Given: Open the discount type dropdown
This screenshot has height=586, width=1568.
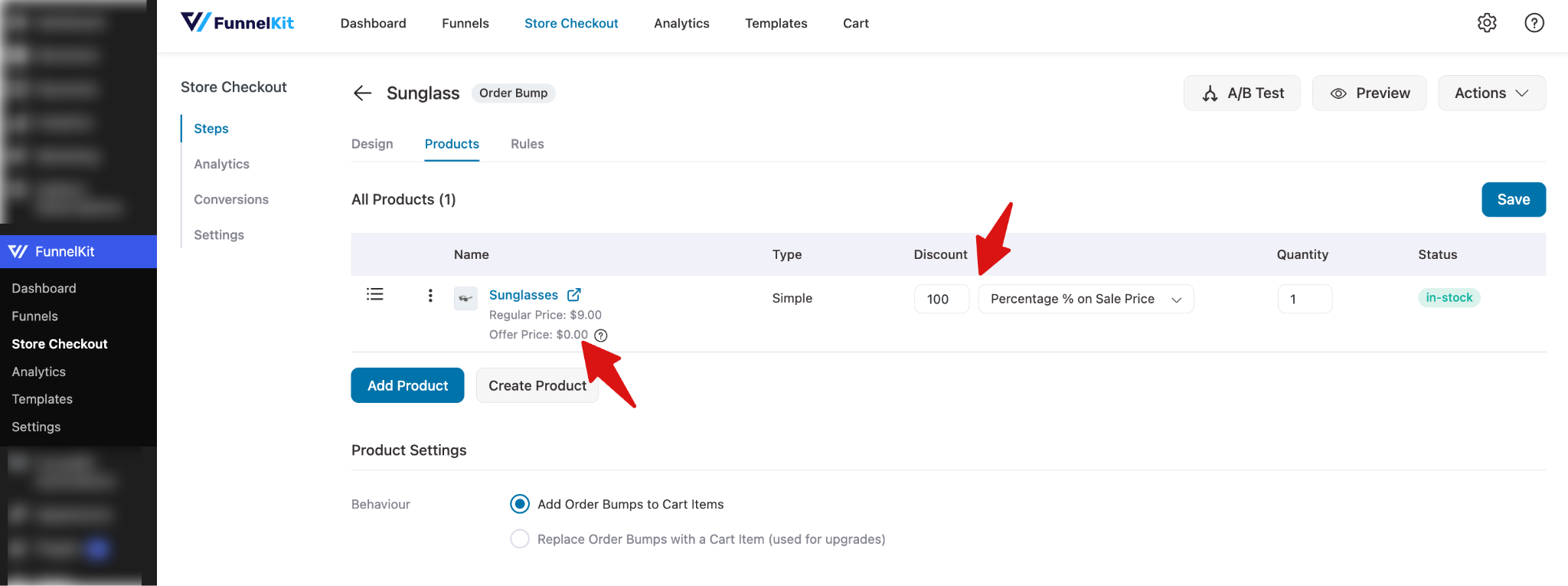Looking at the screenshot, I should click(1086, 299).
